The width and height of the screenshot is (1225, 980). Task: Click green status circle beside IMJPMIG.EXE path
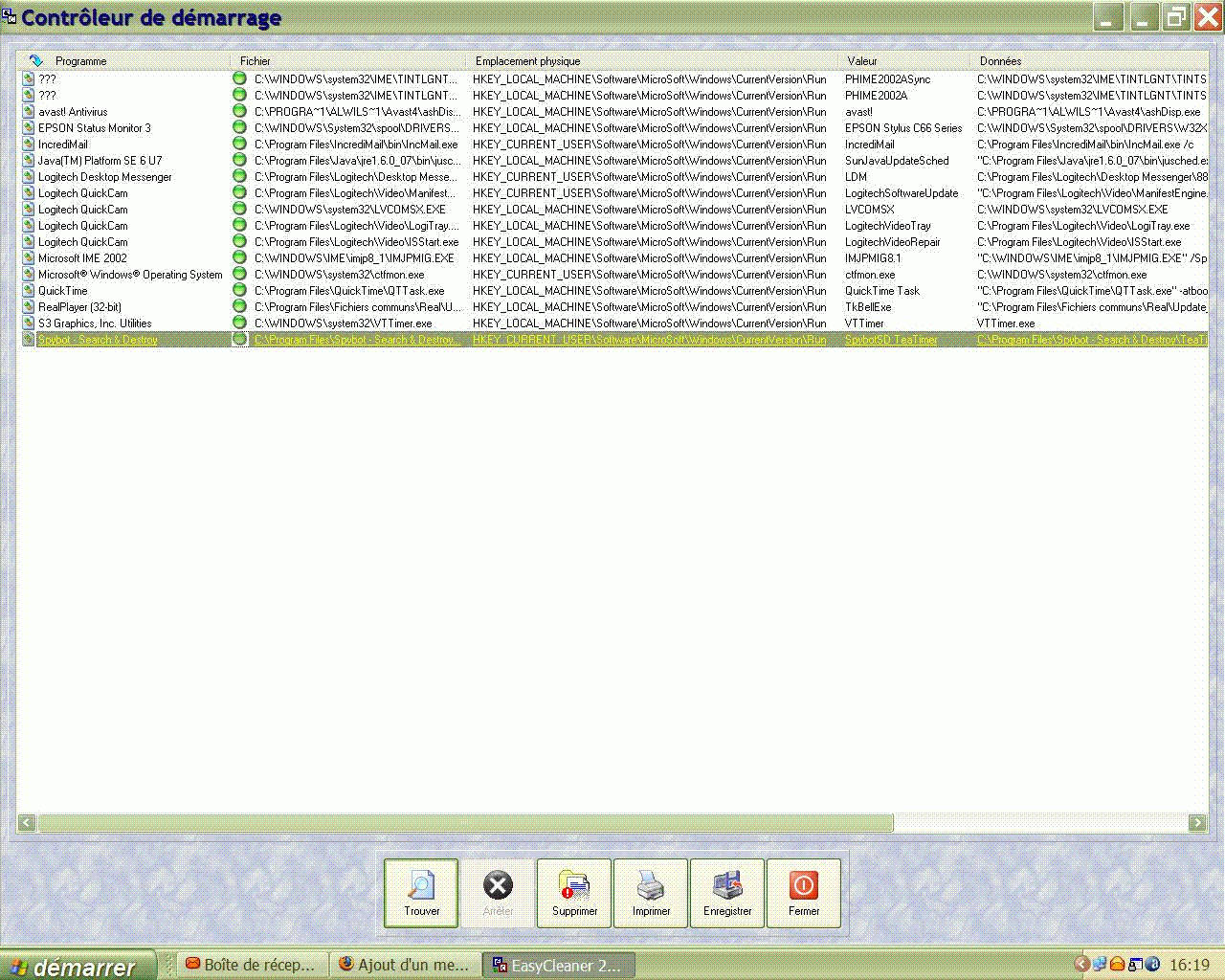(239, 258)
